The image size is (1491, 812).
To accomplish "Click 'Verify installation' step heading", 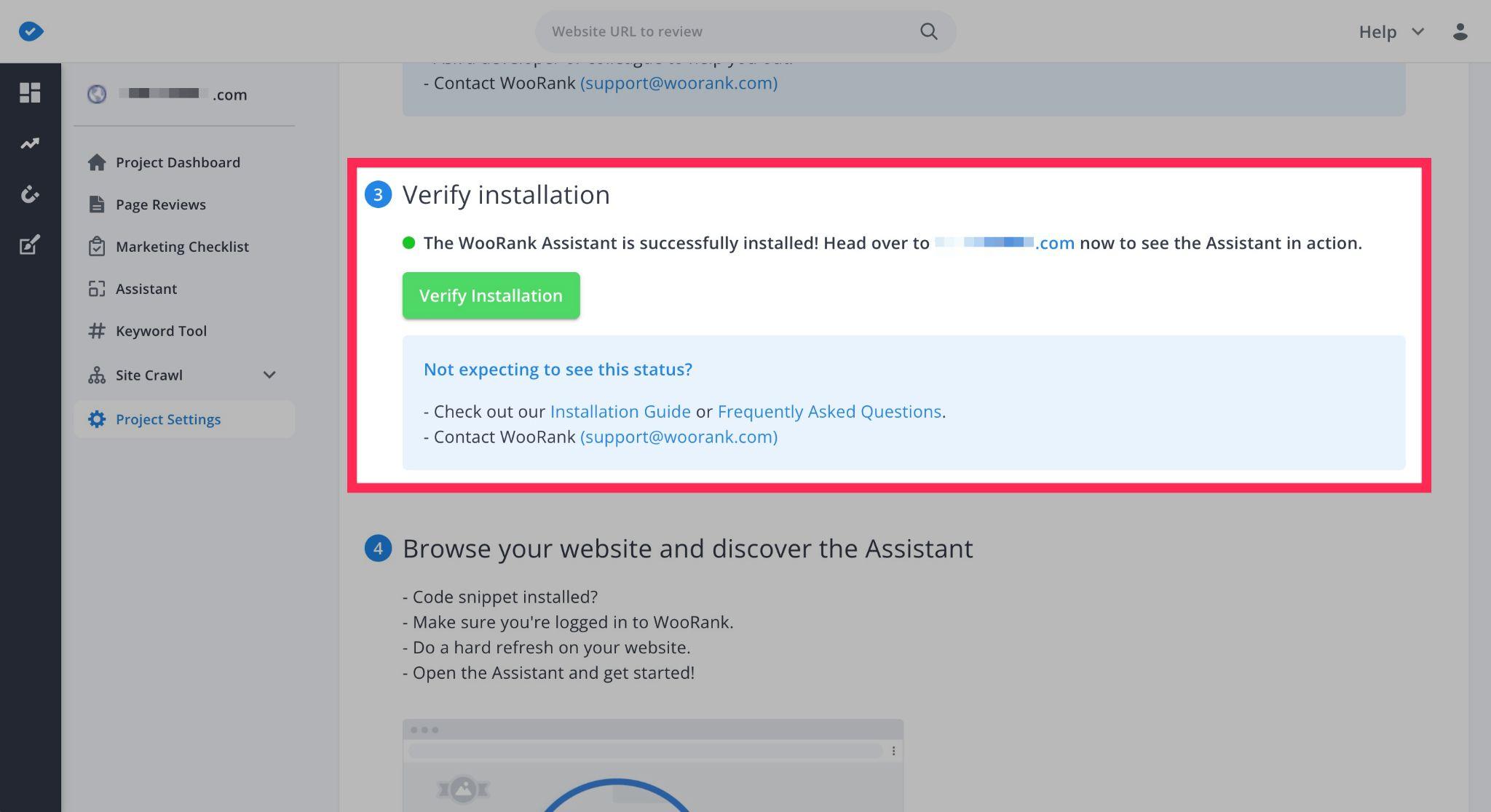I will click(x=506, y=194).
